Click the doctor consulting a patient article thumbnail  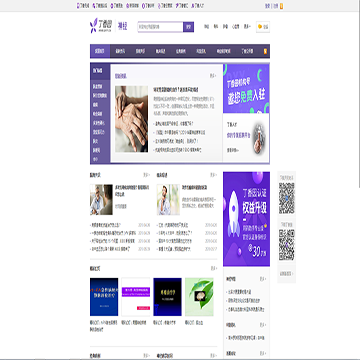tap(101, 200)
